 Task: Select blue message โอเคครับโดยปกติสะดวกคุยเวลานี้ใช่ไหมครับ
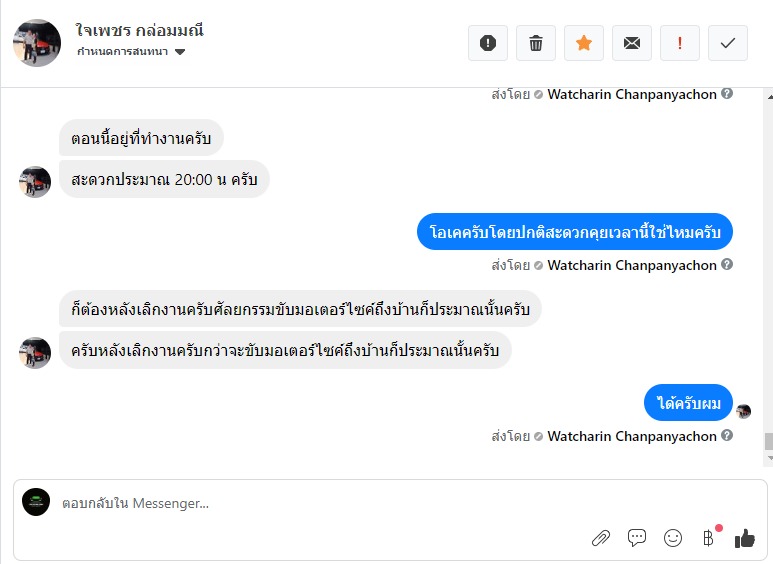575,232
